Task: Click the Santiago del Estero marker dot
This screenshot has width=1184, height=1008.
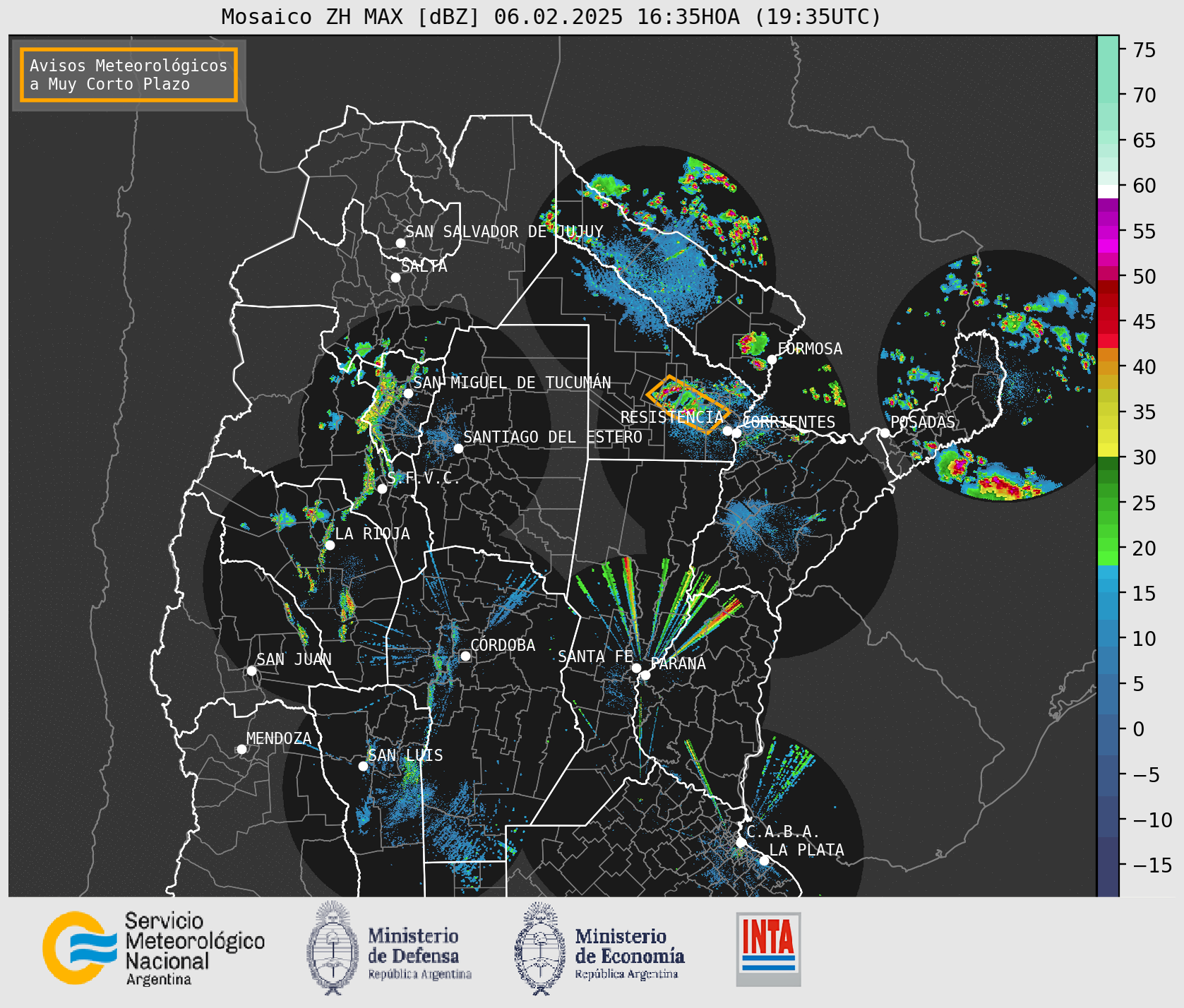Action: (x=458, y=448)
